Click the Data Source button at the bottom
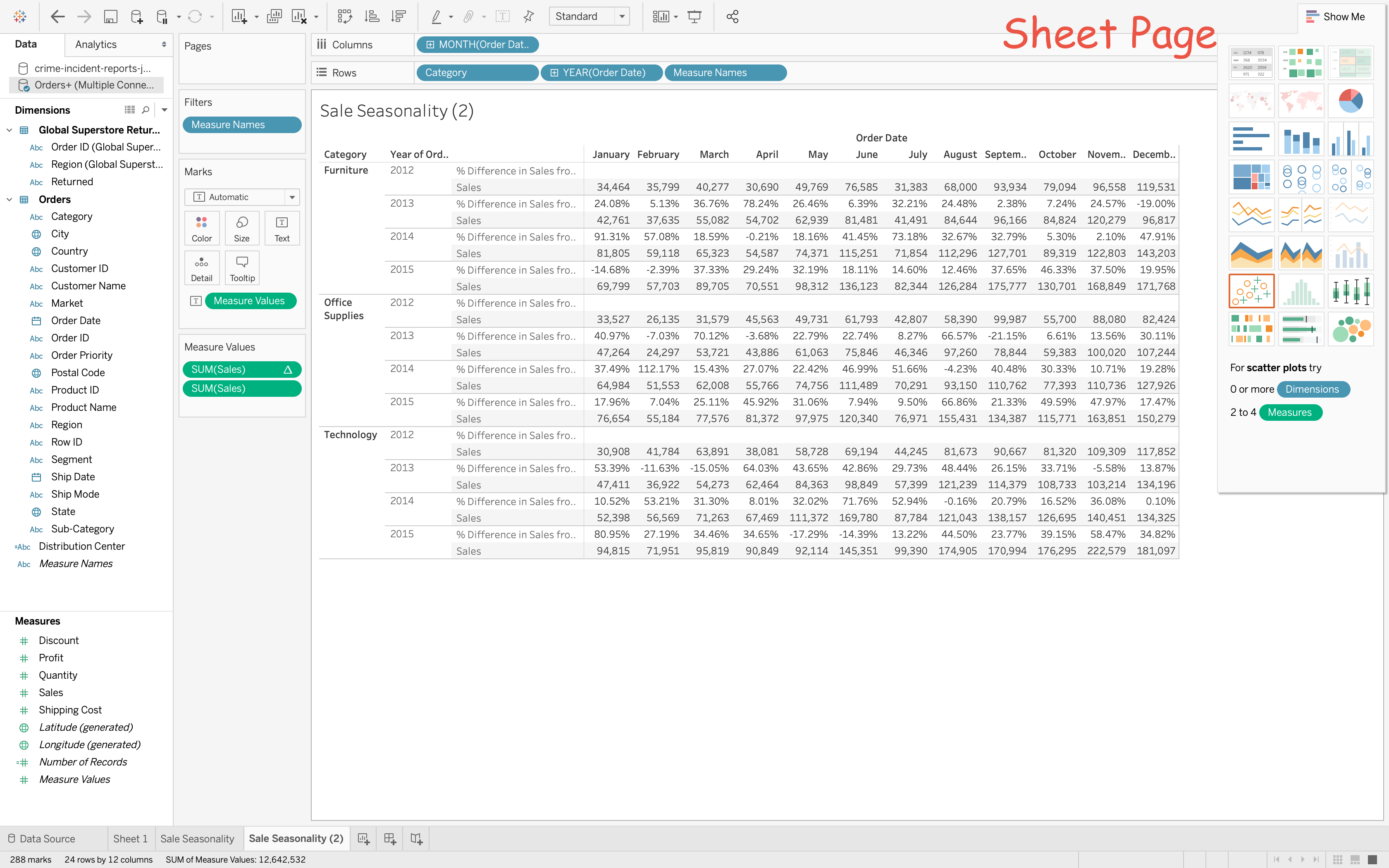 [41, 839]
